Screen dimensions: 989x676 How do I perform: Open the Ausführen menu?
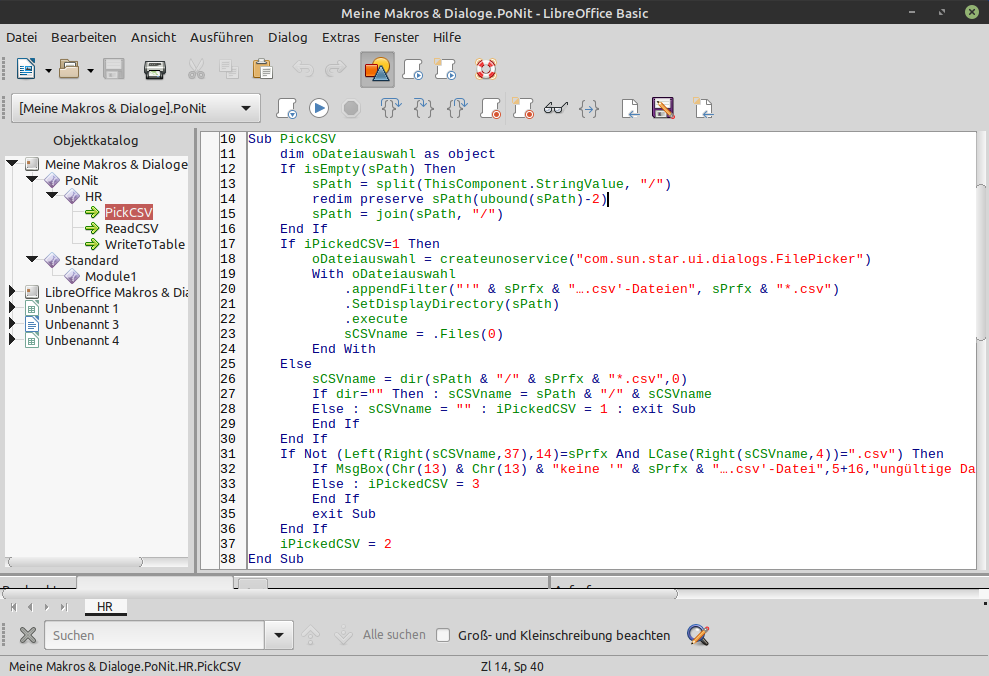click(222, 37)
